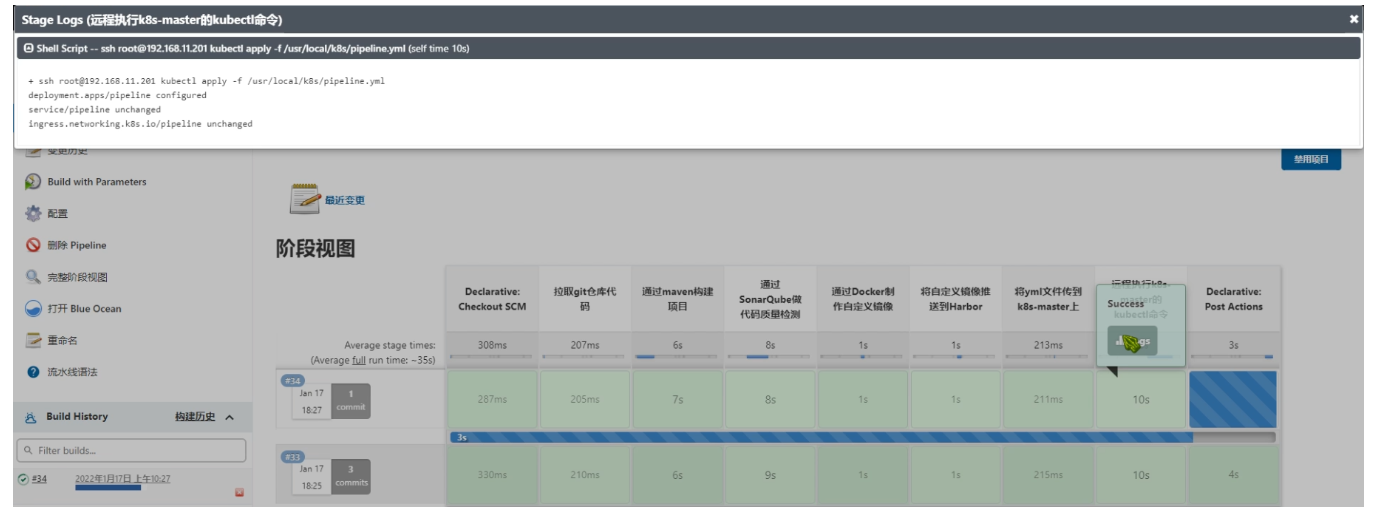Open the 配置 configuration link
Screen dimensions: 1375x514
[58, 214]
